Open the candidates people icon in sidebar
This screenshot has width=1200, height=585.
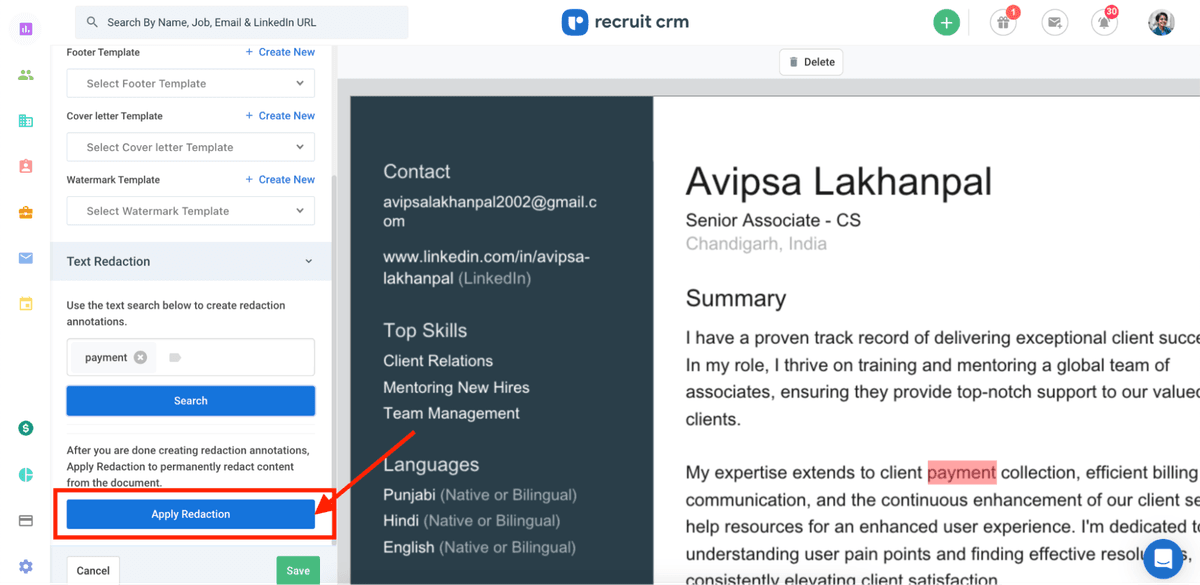coord(26,75)
